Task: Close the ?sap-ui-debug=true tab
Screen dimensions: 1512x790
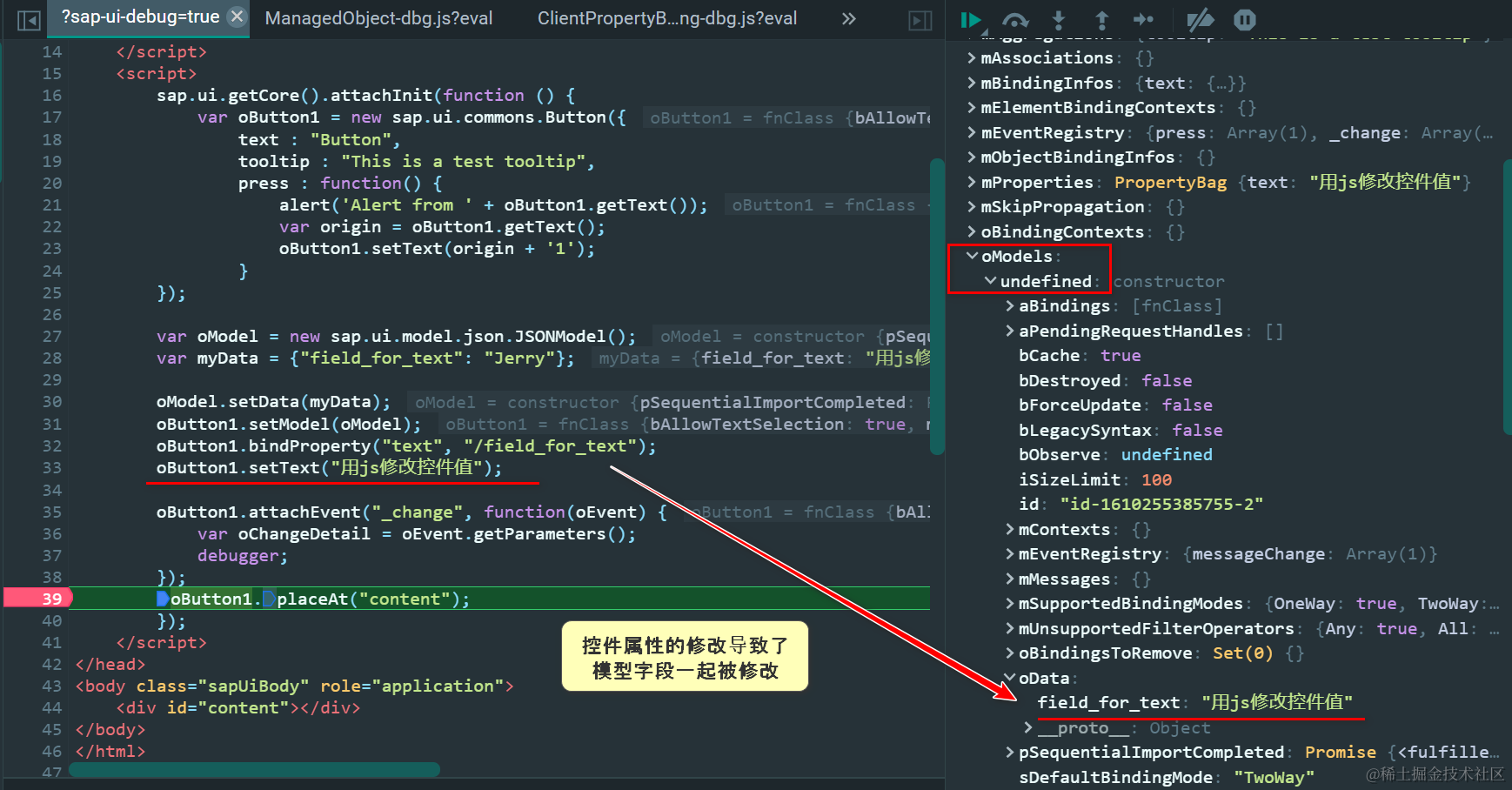Action: (237, 17)
